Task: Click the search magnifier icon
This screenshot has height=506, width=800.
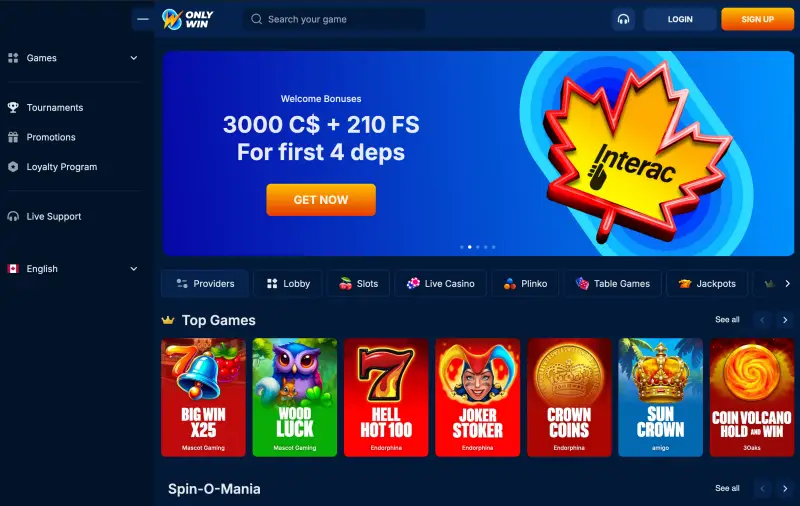Action: [257, 19]
